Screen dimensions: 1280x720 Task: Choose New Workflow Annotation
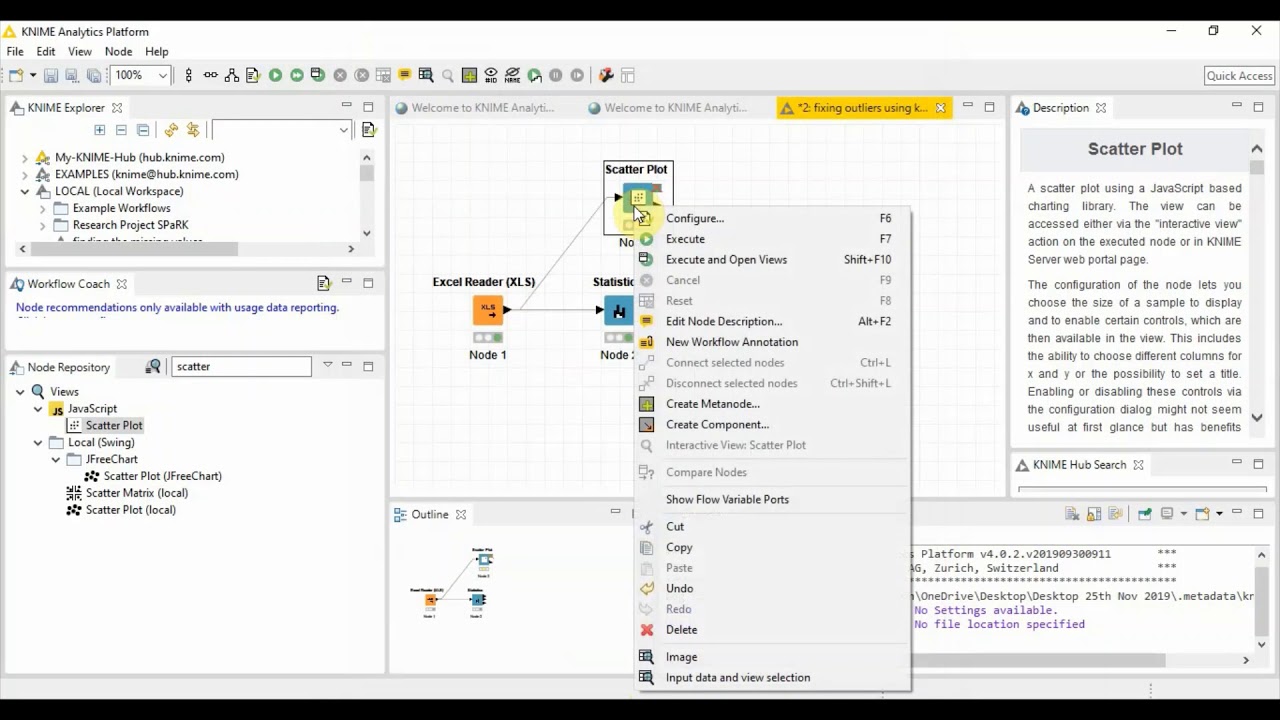point(773,342)
